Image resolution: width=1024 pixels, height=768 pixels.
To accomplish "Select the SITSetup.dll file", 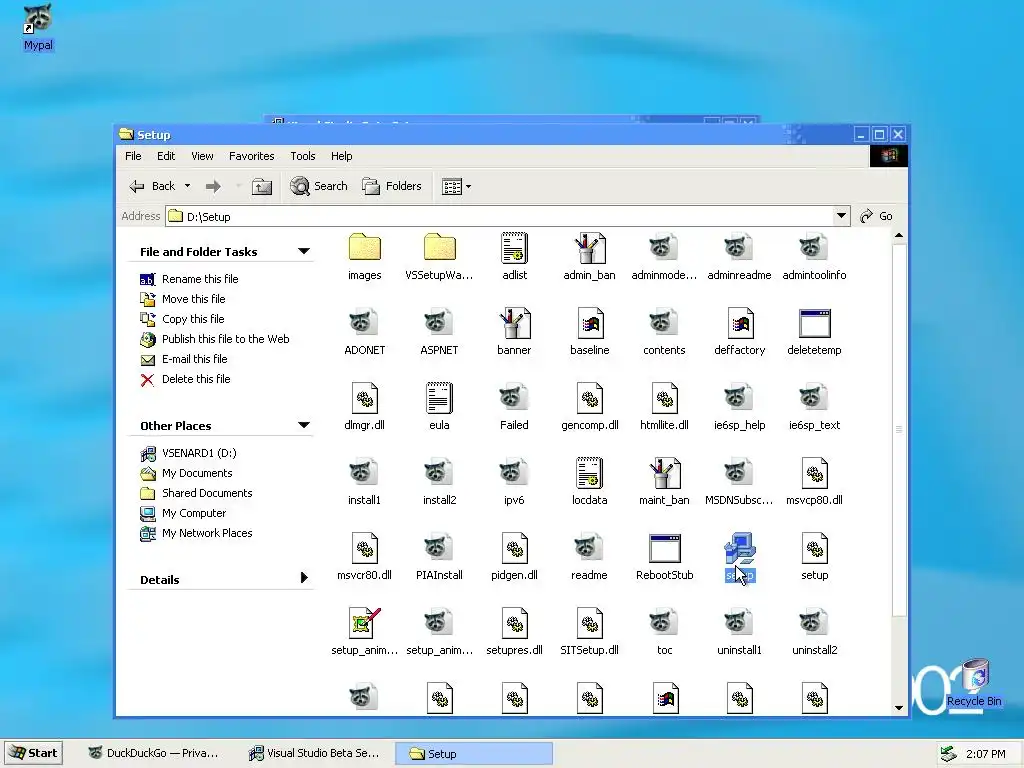I will 590,623.
